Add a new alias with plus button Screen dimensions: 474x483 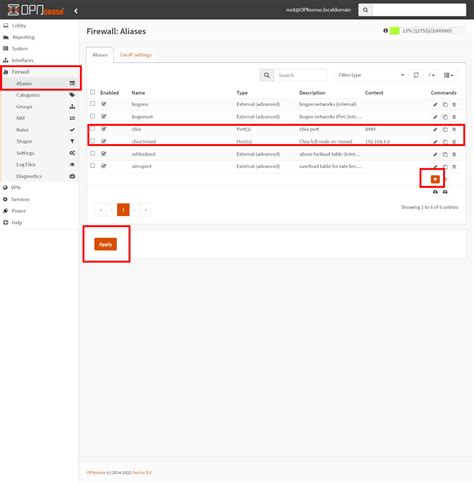coord(435,179)
